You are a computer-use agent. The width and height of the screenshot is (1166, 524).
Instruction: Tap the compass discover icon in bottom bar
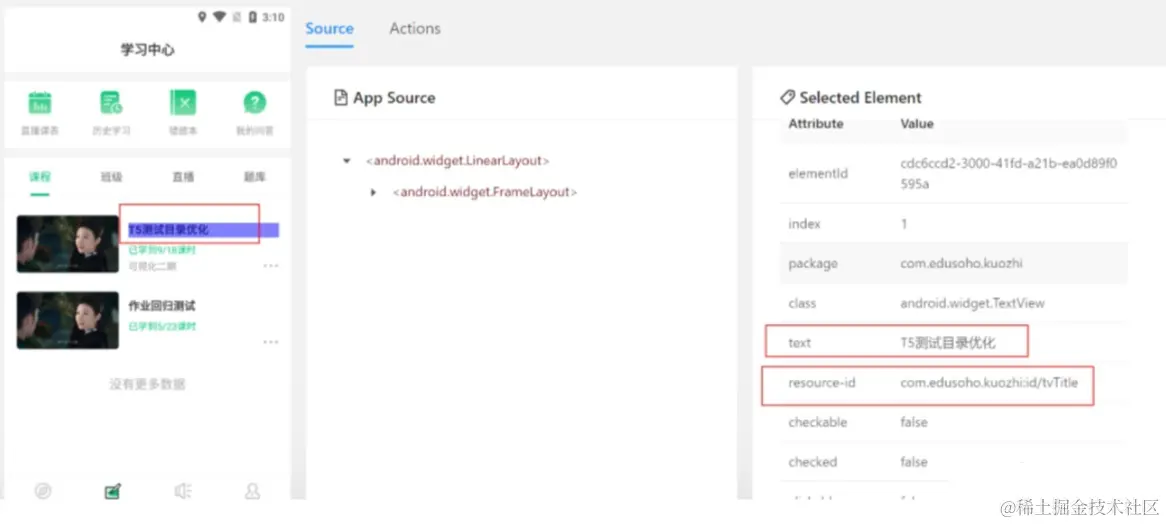point(42,490)
